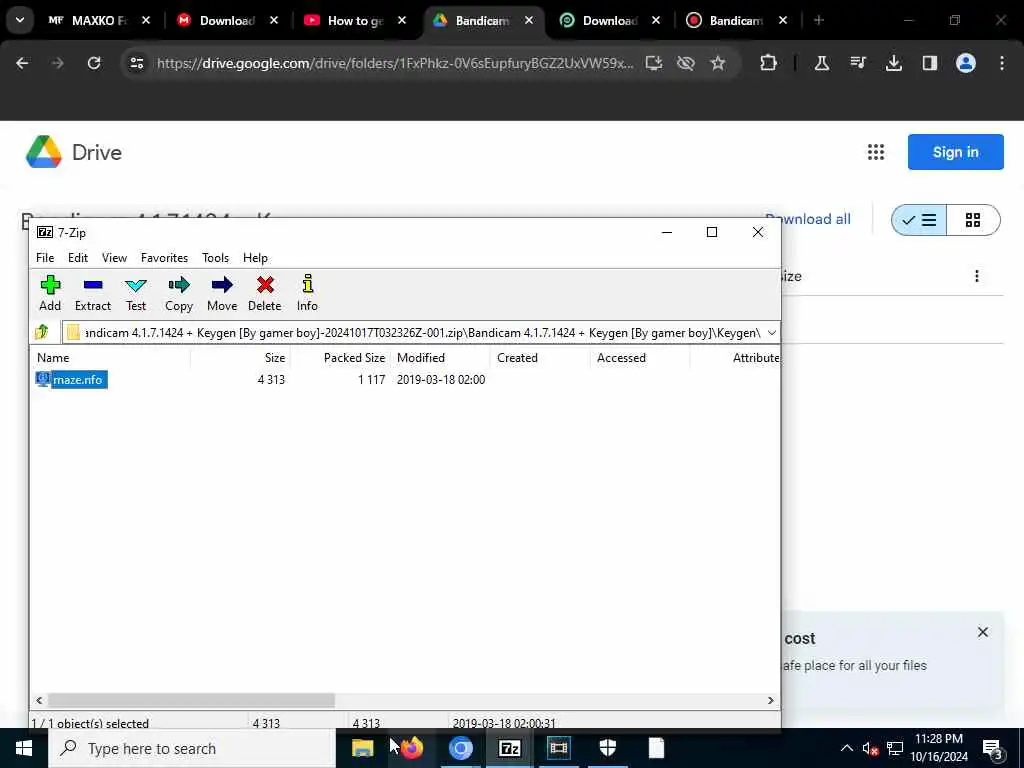The width and height of the screenshot is (1024, 768).
Task: Open a new browser tab
Action: click(818, 21)
